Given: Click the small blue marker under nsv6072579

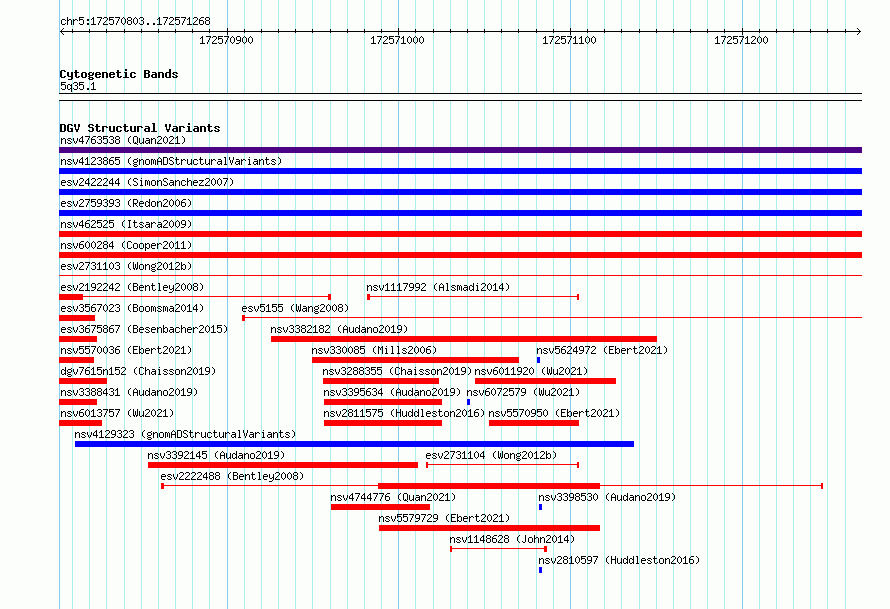Looking at the screenshot, I should click(468, 402).
